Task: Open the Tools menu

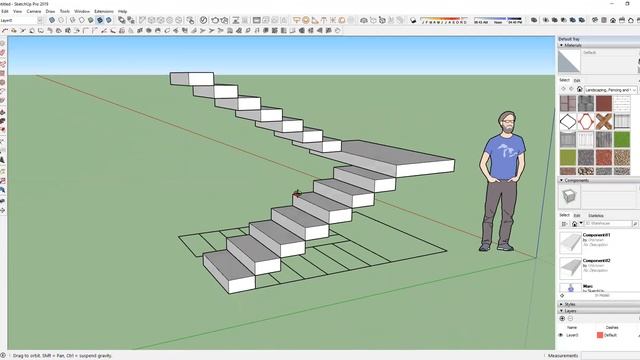Action: pos(64,11)
